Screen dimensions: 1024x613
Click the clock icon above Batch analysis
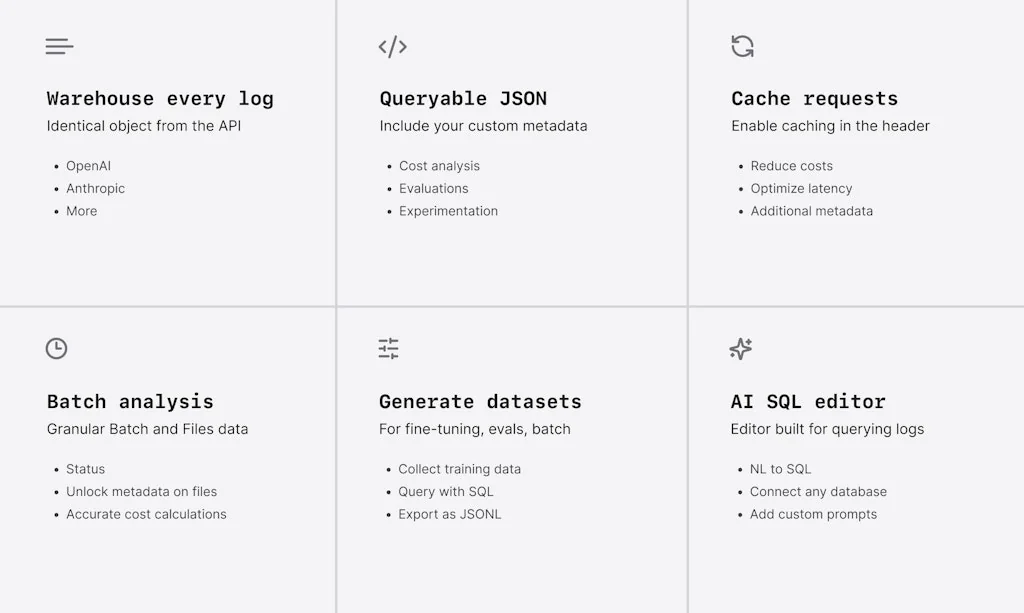(57, 348)
